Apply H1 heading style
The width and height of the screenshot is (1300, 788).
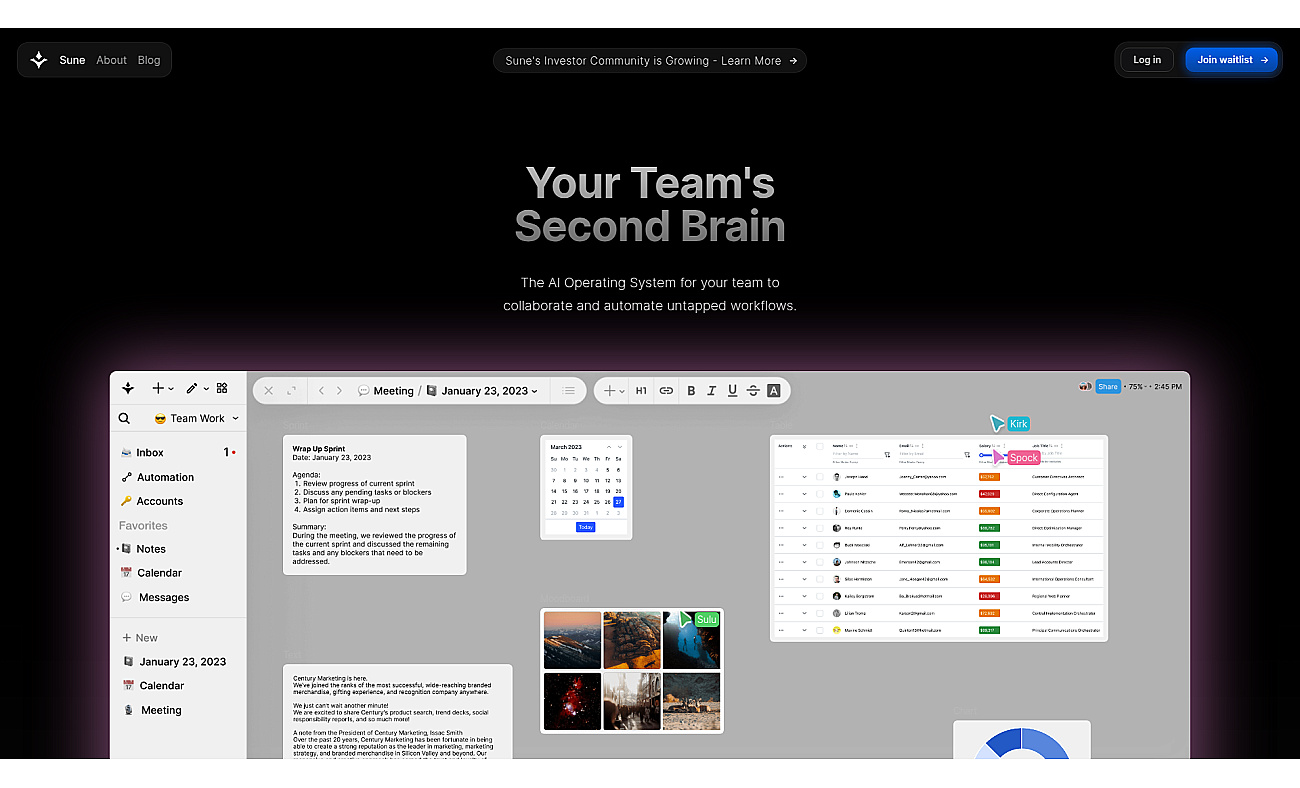[x=641, y=391]
